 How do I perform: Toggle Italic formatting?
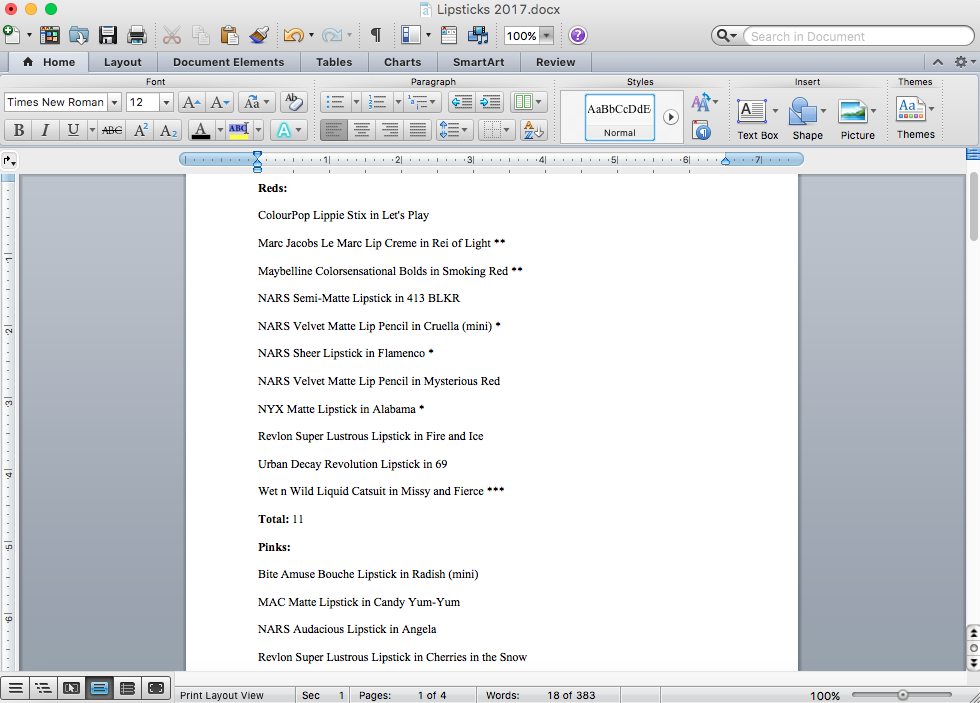46,130
